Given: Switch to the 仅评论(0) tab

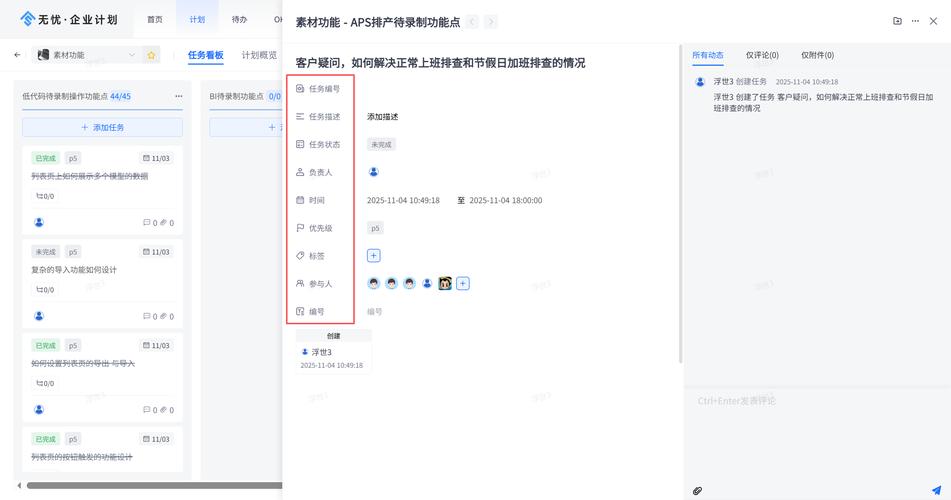Looking at the screenshot, I should point(762,55).
